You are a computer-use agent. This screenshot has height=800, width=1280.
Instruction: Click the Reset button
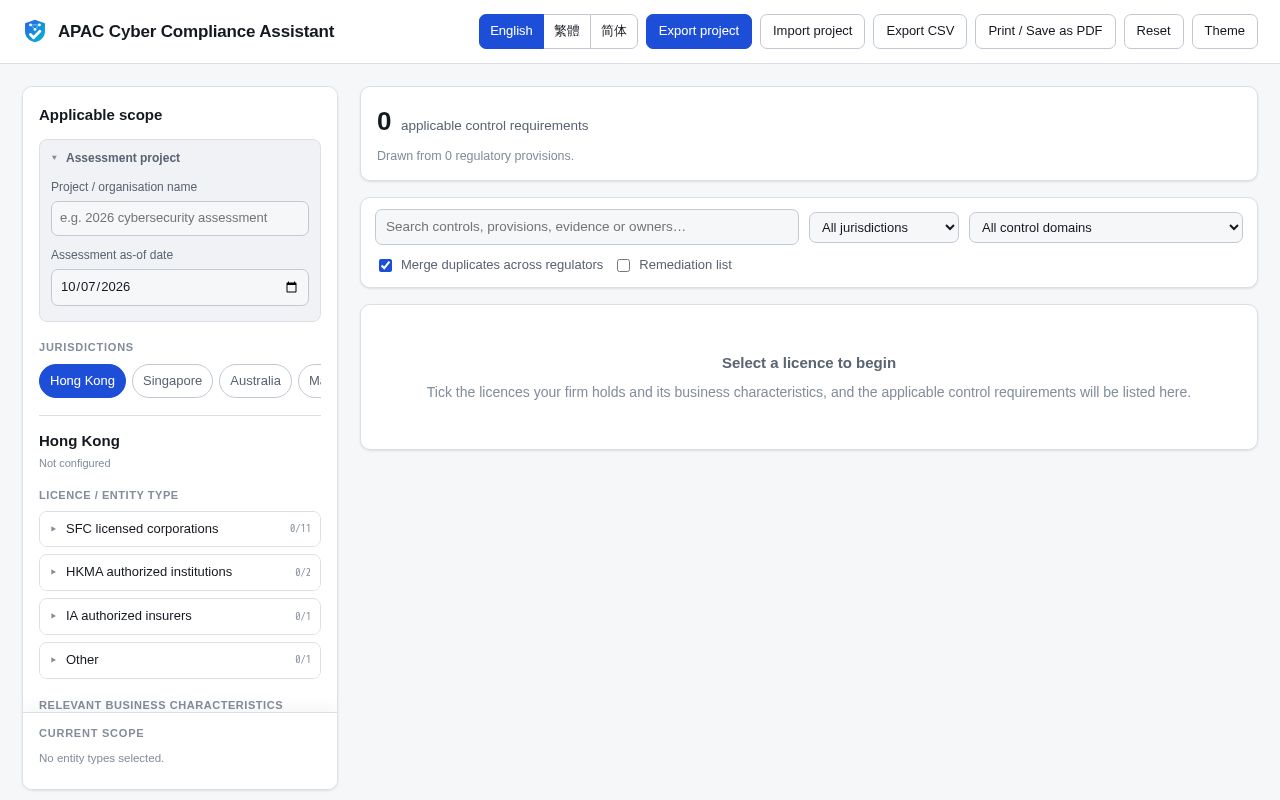(x=1153, y=31)
